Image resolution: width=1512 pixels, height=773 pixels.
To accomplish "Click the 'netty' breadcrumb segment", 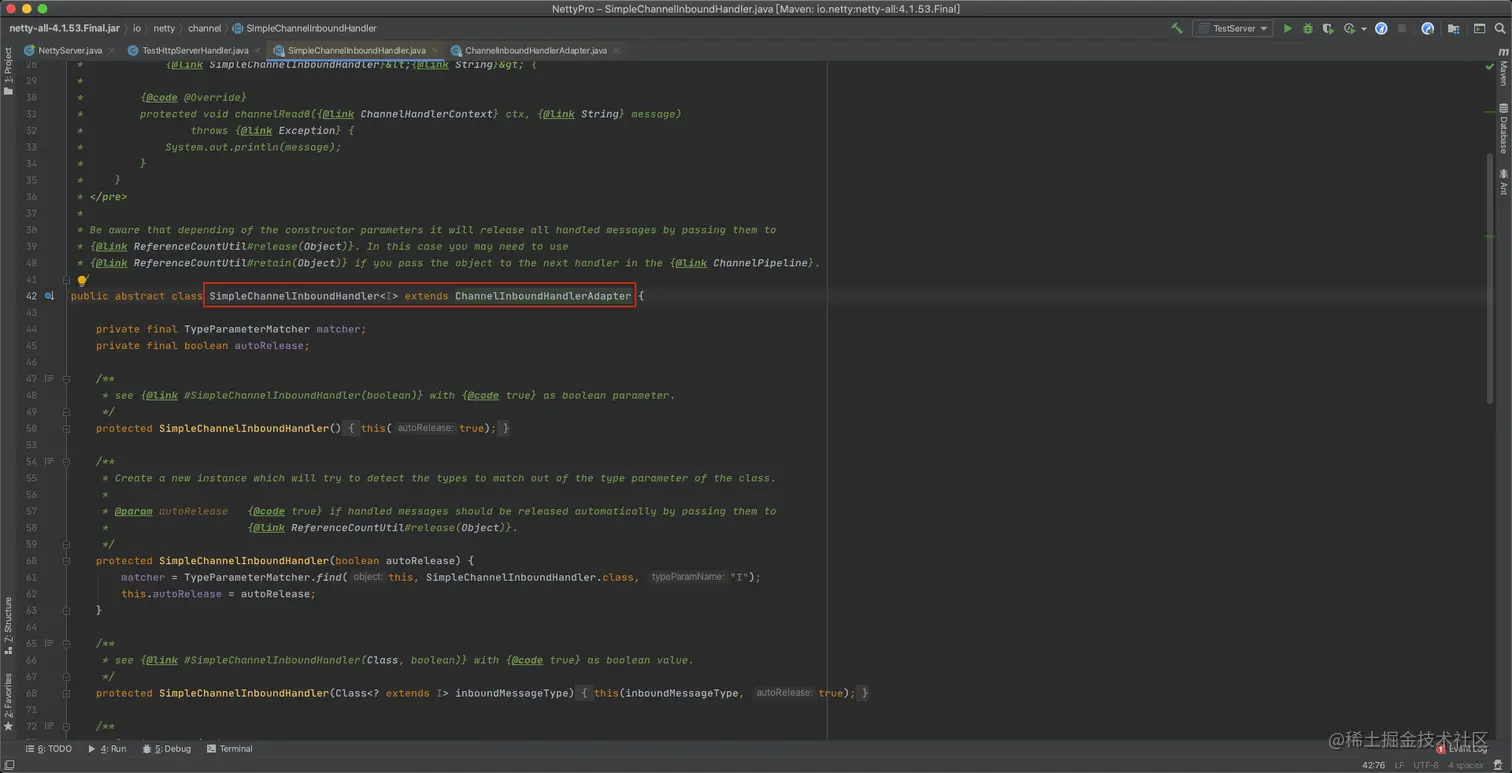I will coord(164,29).
